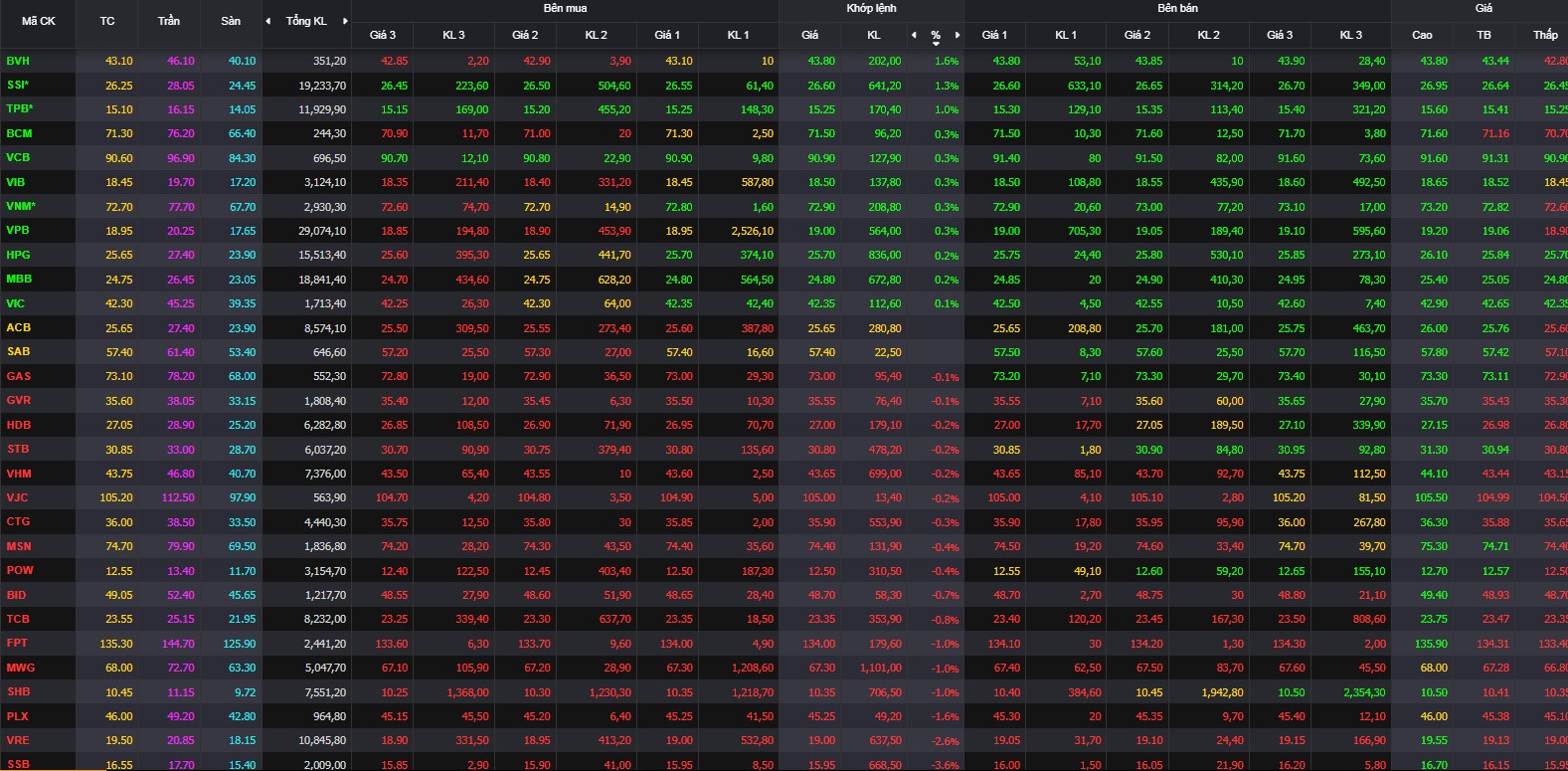Select the SHB stock symbol
The width and height of the screenshot is (1568, 771).
18,691
